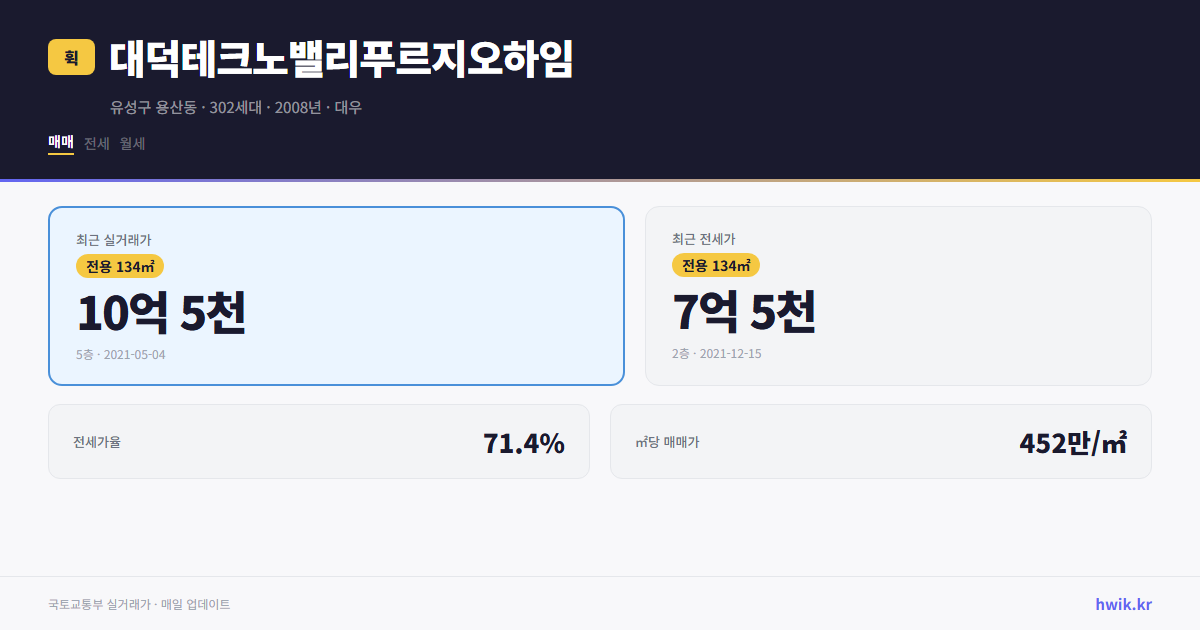Switch to the 월세 tab
The image size is (1200, 630).
click(131, 143)
